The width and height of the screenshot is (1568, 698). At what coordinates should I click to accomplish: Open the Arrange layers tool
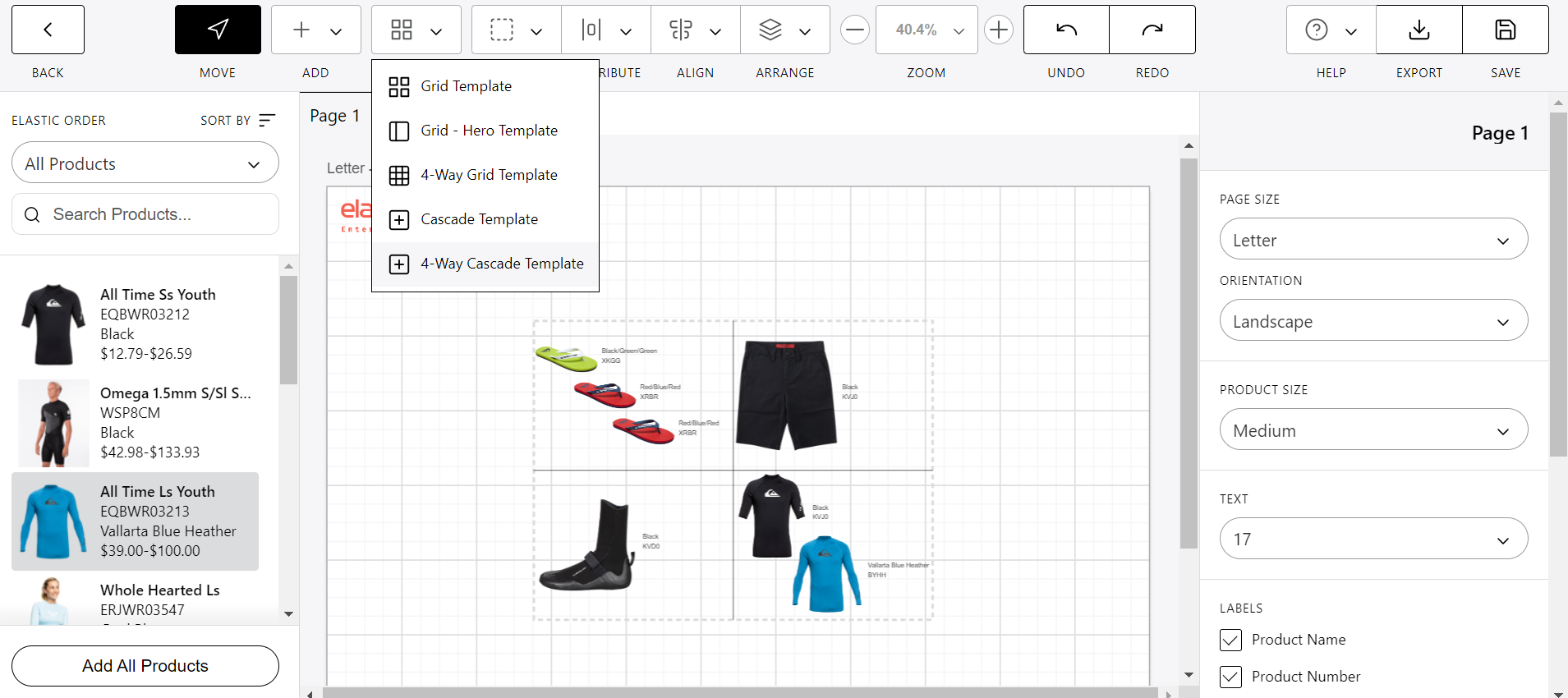(784, 30)
